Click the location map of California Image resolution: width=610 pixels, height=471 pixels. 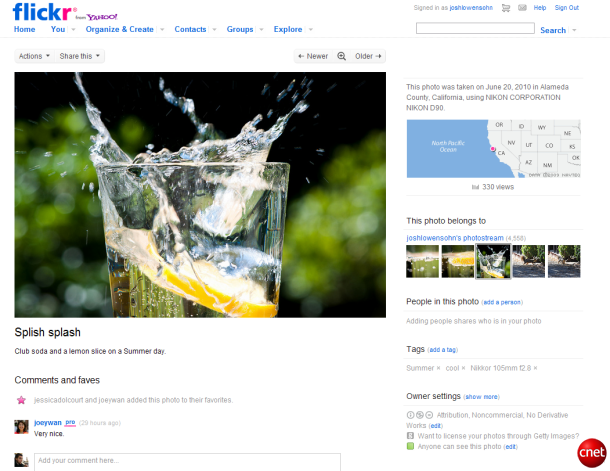[493, 149]
